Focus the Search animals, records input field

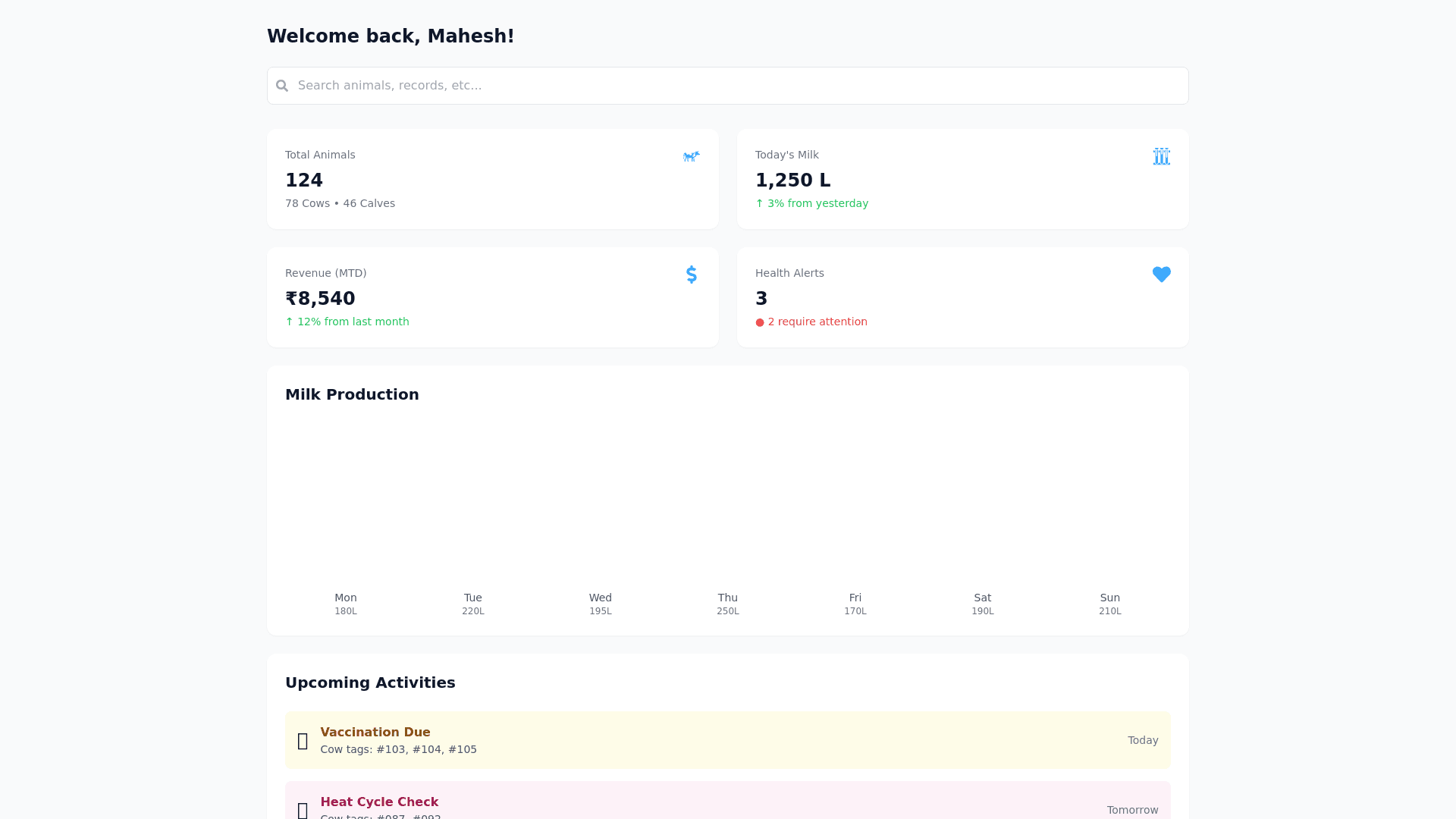coord(728,86)
